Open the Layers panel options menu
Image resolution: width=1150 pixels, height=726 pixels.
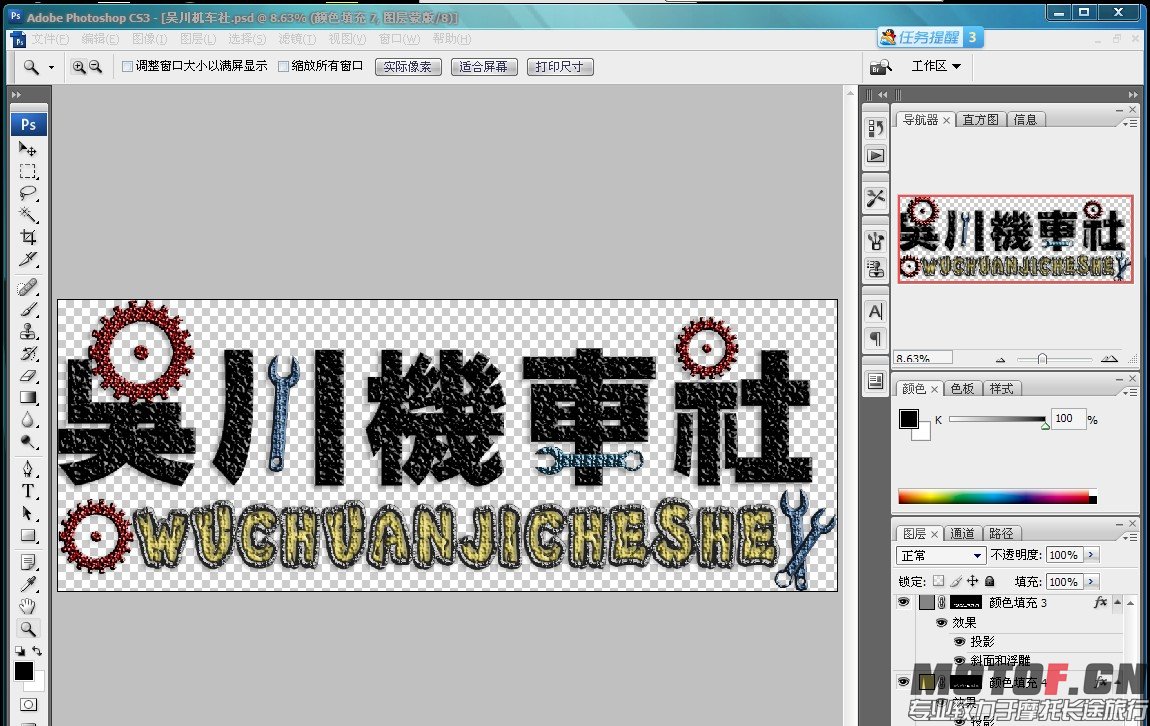click(x=1132, y=537)
